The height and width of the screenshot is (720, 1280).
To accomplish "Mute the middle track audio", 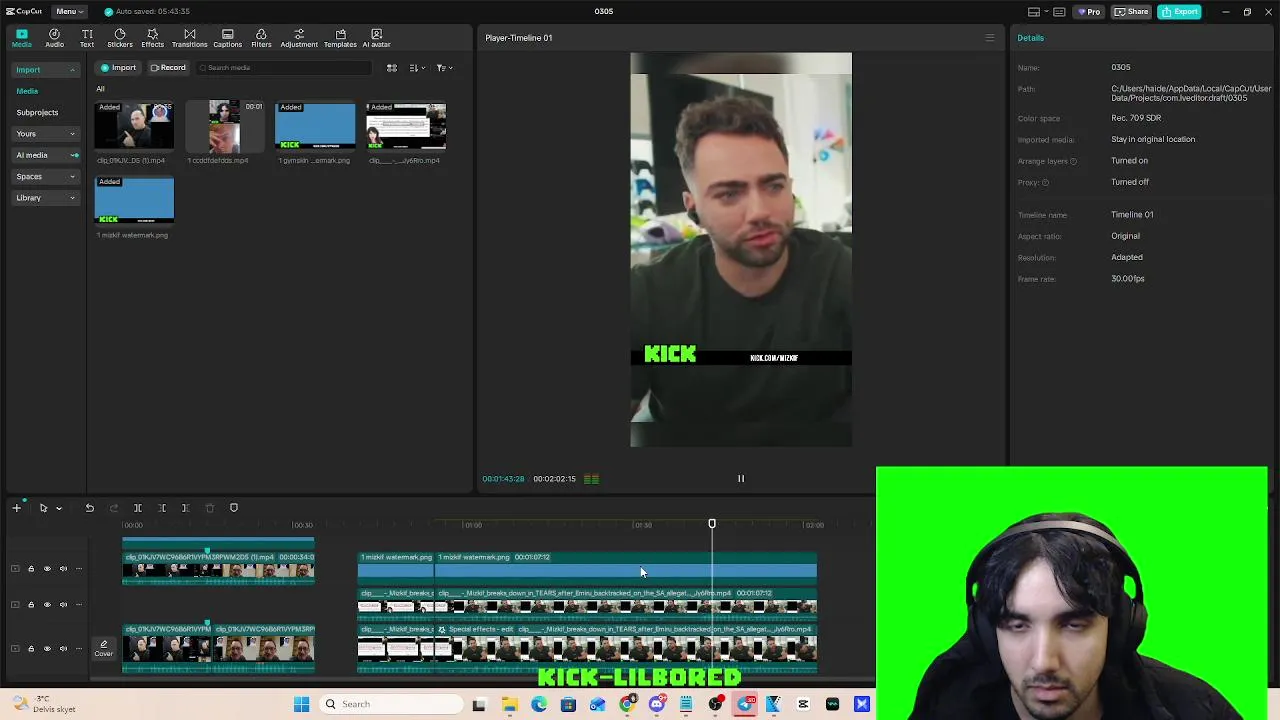I will tap(63, 605).
